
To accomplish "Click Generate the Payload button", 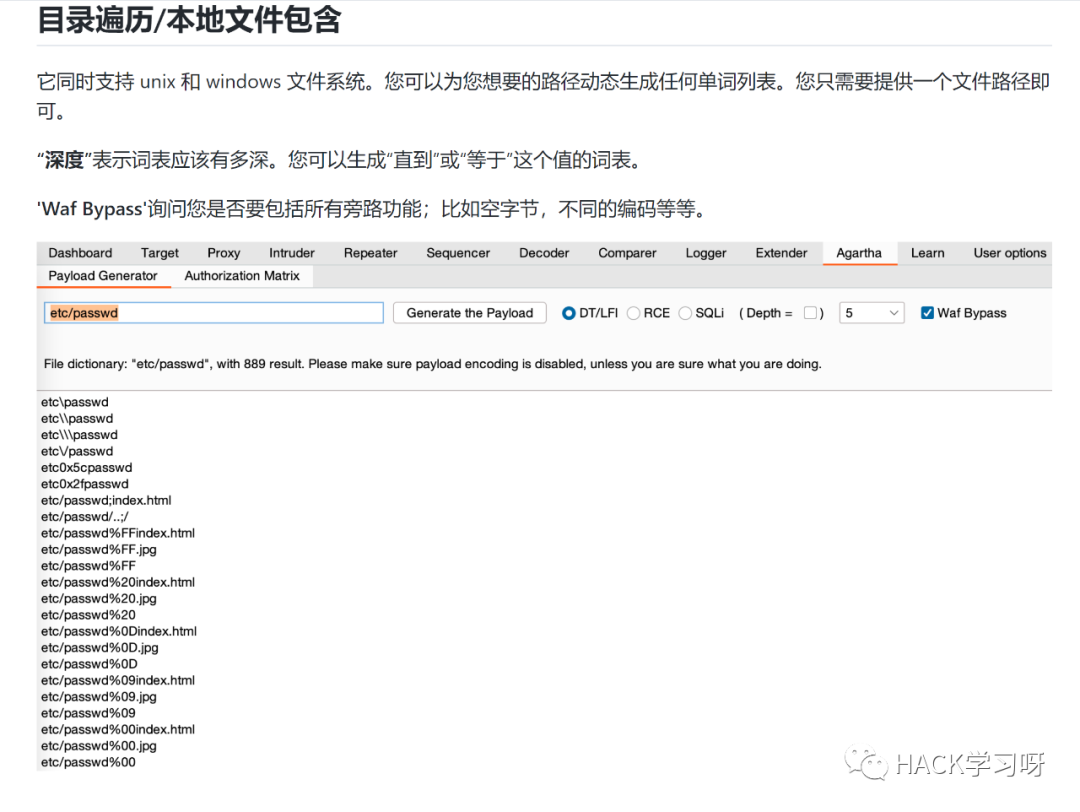I will click(470, 313).
